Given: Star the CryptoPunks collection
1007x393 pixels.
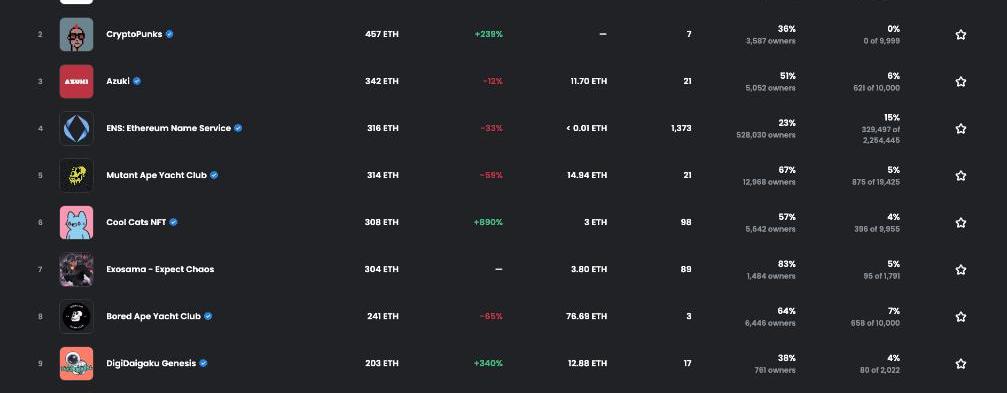Looking at the screenshot, I should click(960, 35).
